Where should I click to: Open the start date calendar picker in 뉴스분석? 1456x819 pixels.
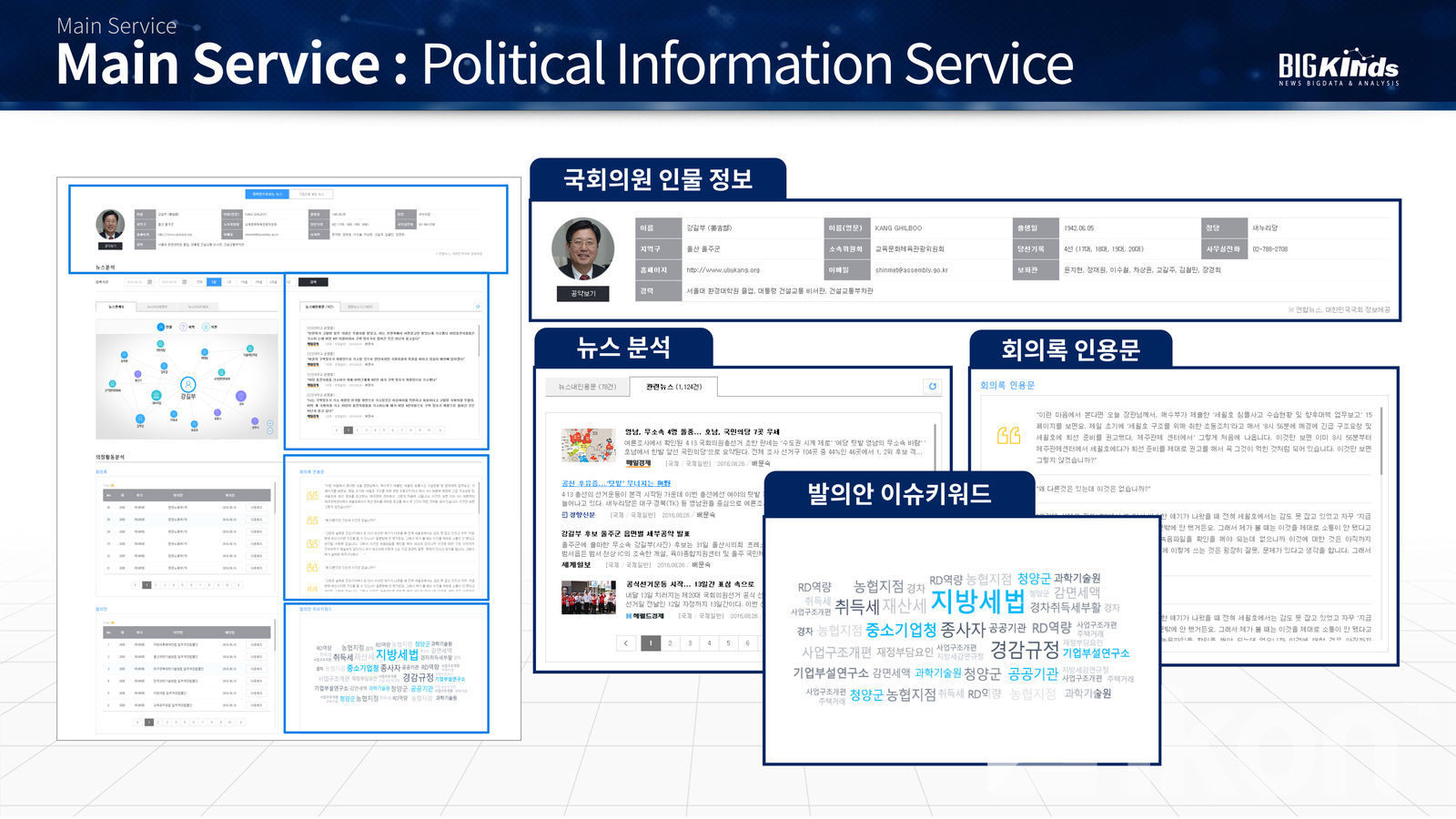tap(149, 282)
